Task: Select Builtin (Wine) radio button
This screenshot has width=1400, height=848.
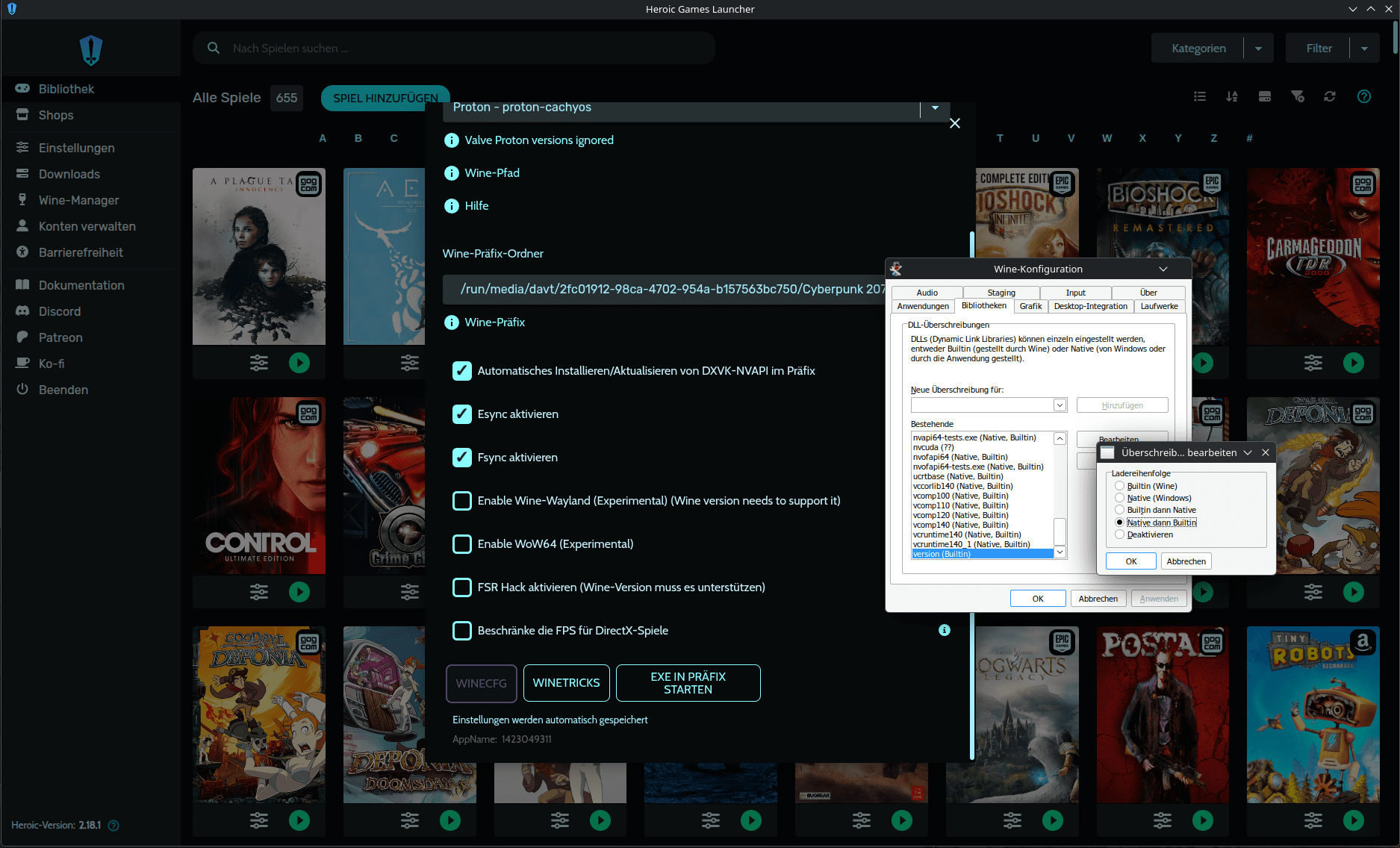Action: 1119,486
